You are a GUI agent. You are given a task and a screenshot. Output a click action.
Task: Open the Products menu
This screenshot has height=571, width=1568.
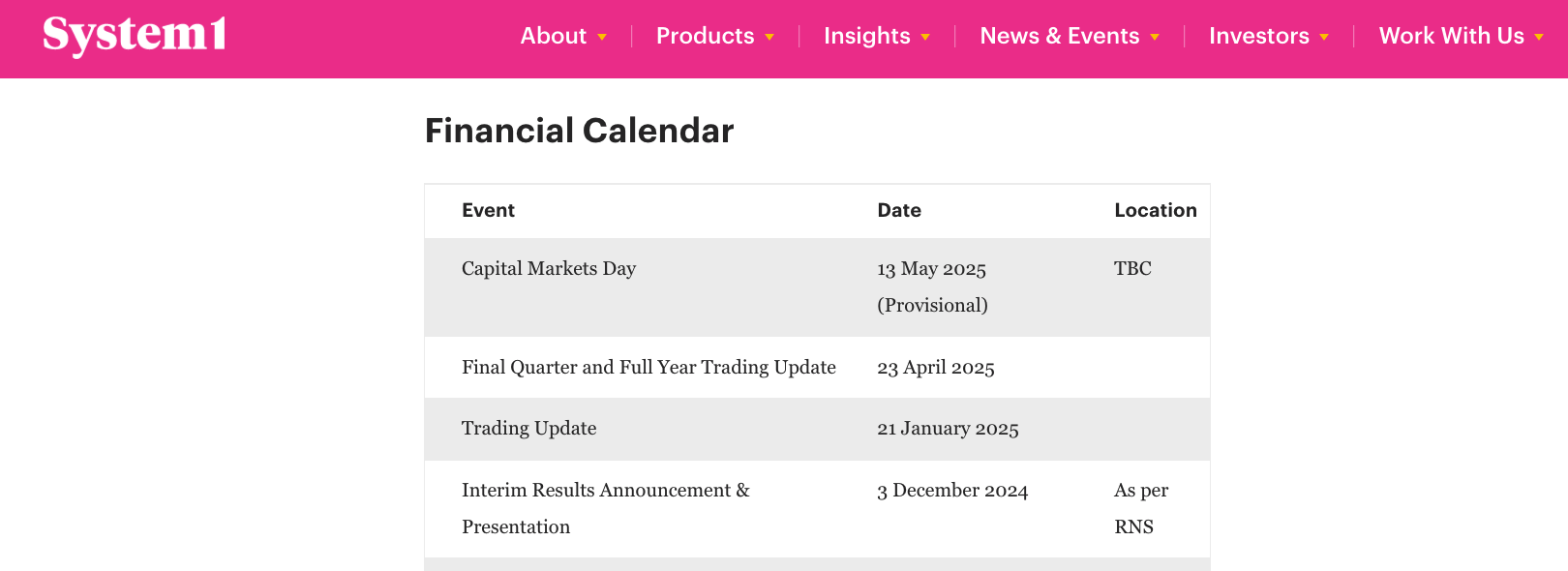pyautogui.click(x=706, y=36)
